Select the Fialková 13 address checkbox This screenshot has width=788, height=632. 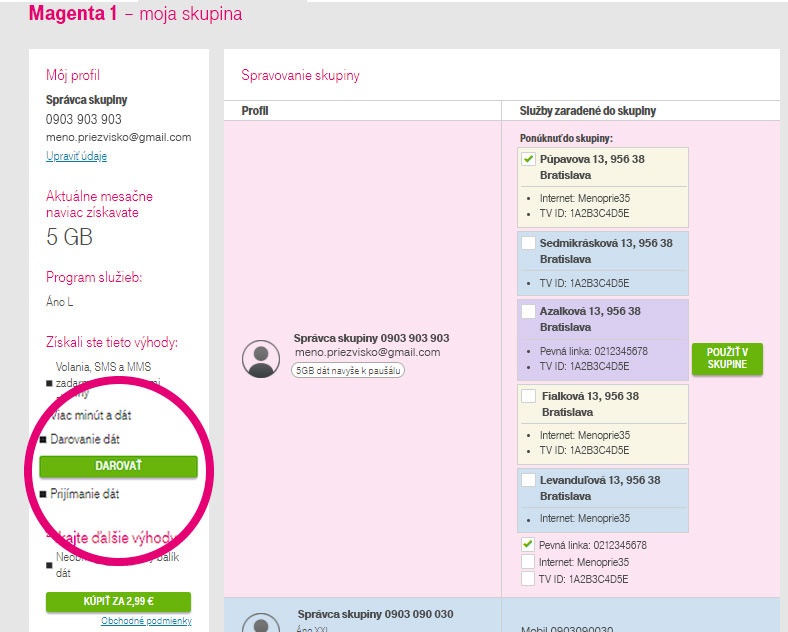[x=528, y=396]
